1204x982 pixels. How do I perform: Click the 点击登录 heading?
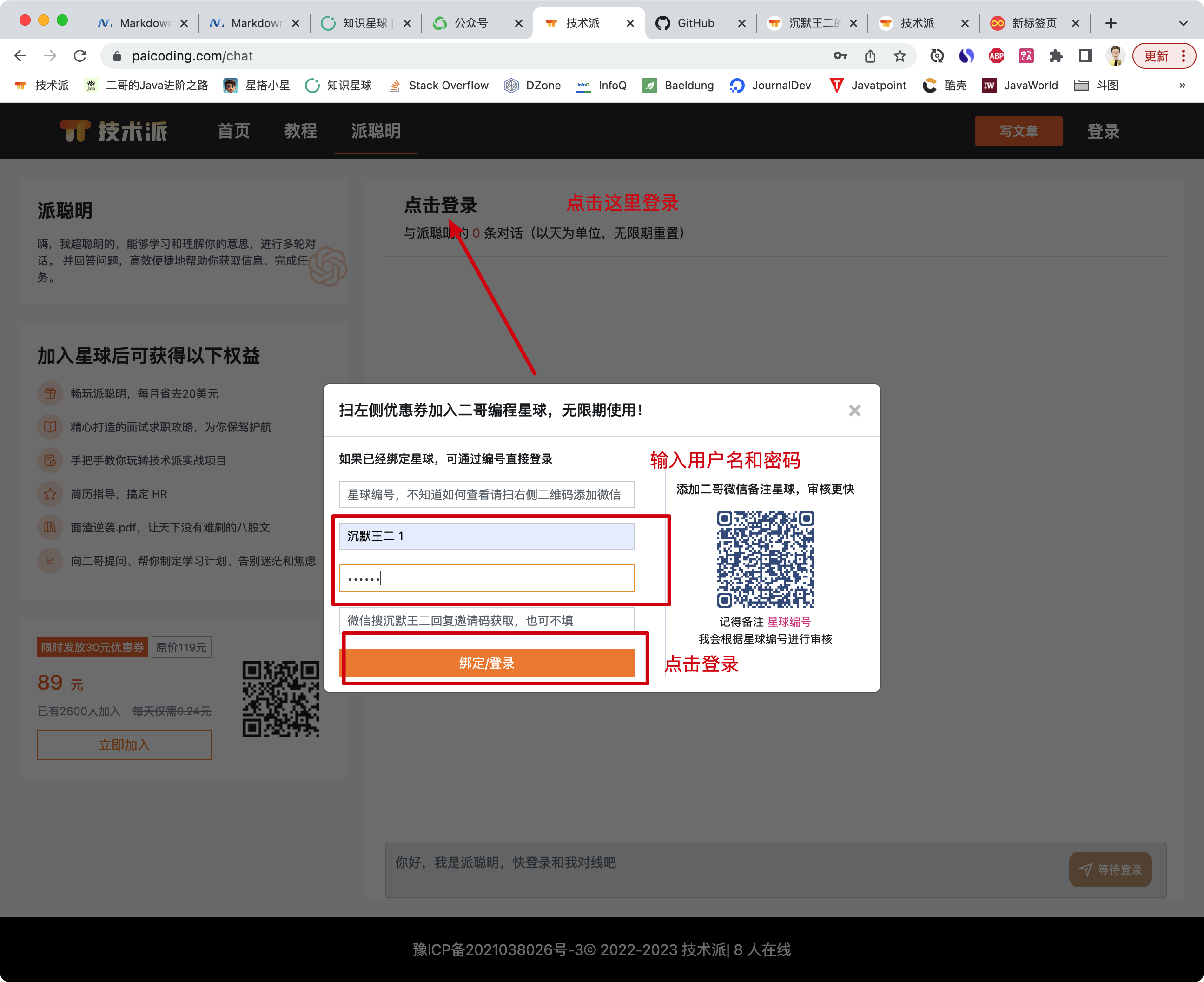(x=441, y=205)
